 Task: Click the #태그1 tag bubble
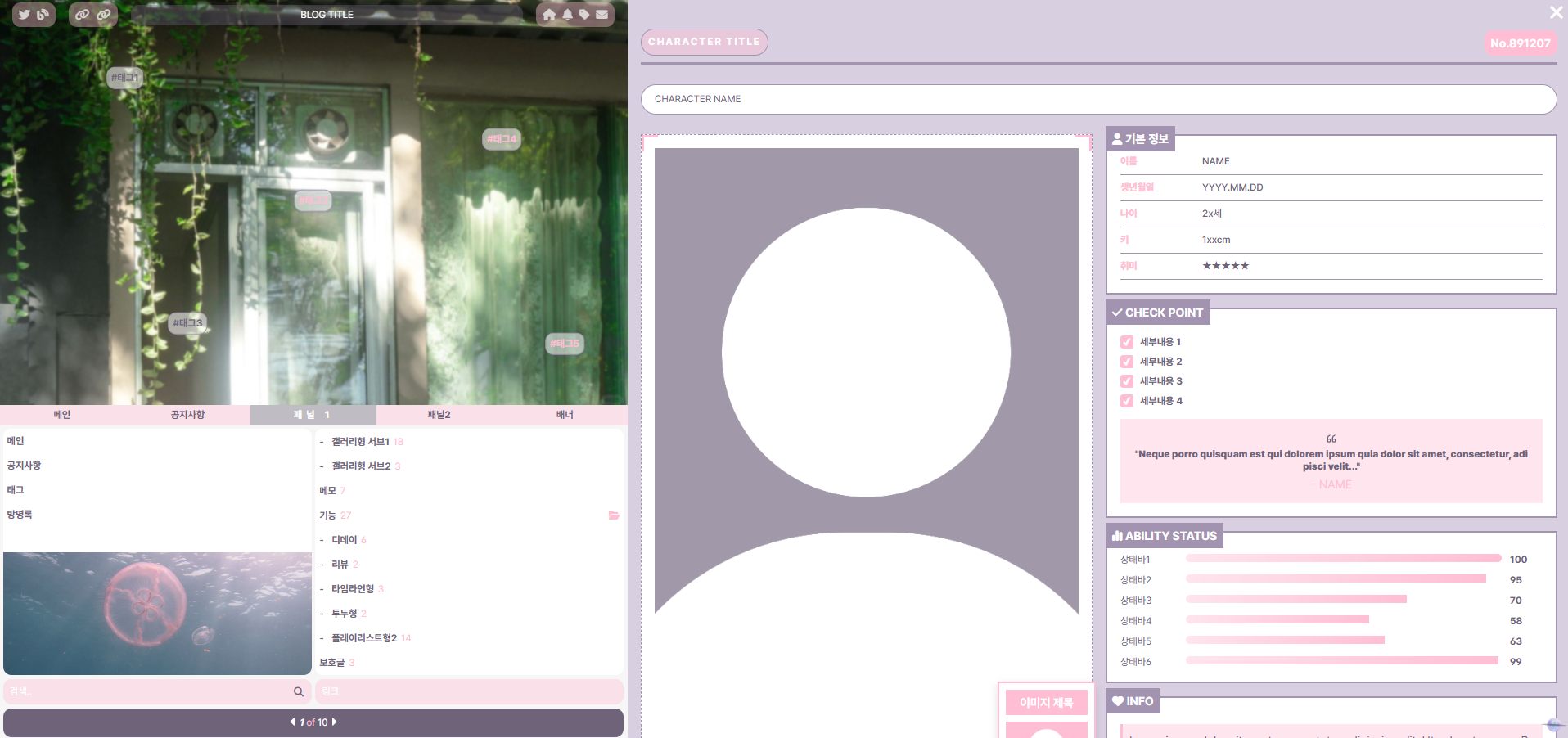125,78
